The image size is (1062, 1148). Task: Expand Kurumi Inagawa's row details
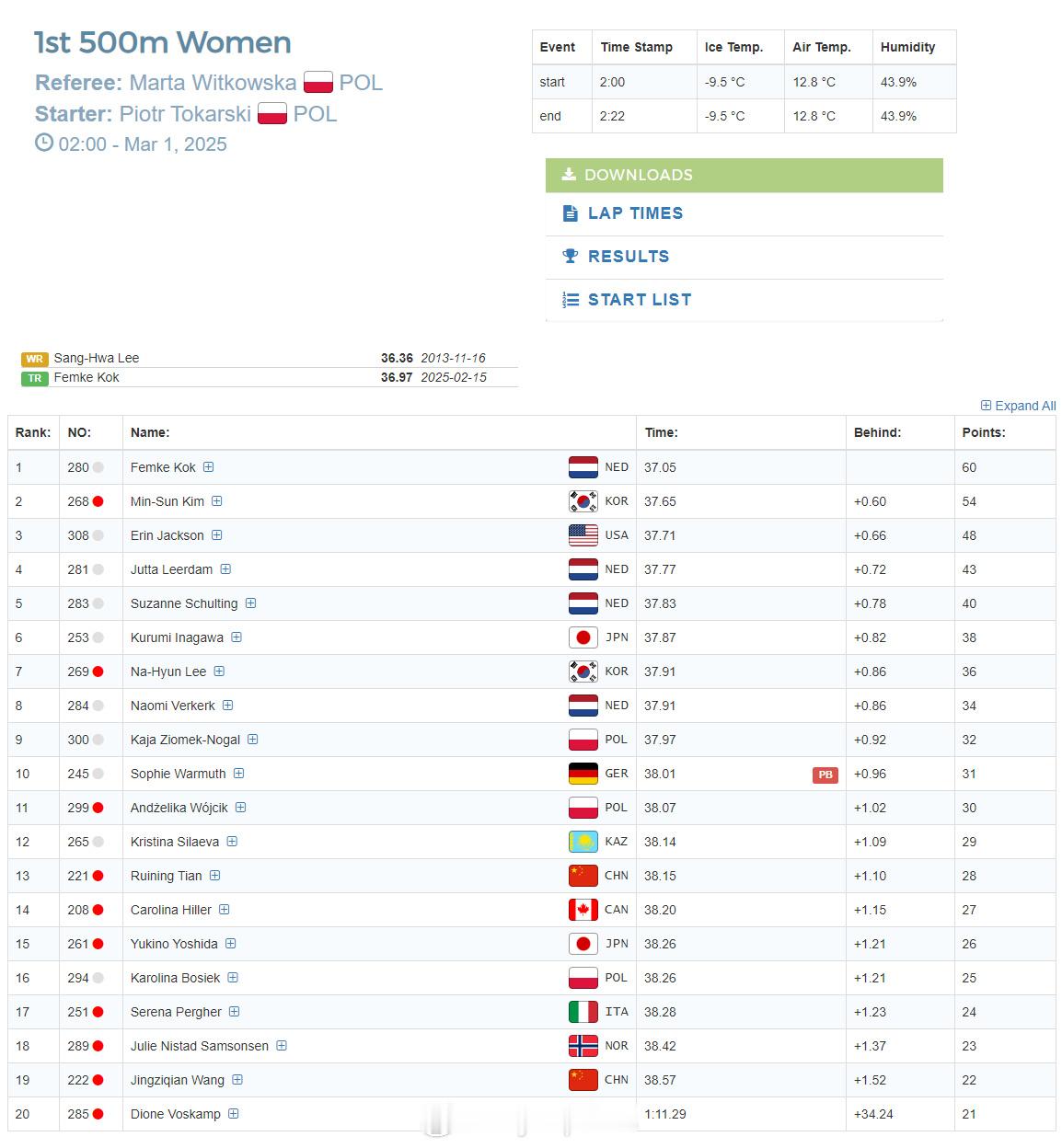coord(237,637)
